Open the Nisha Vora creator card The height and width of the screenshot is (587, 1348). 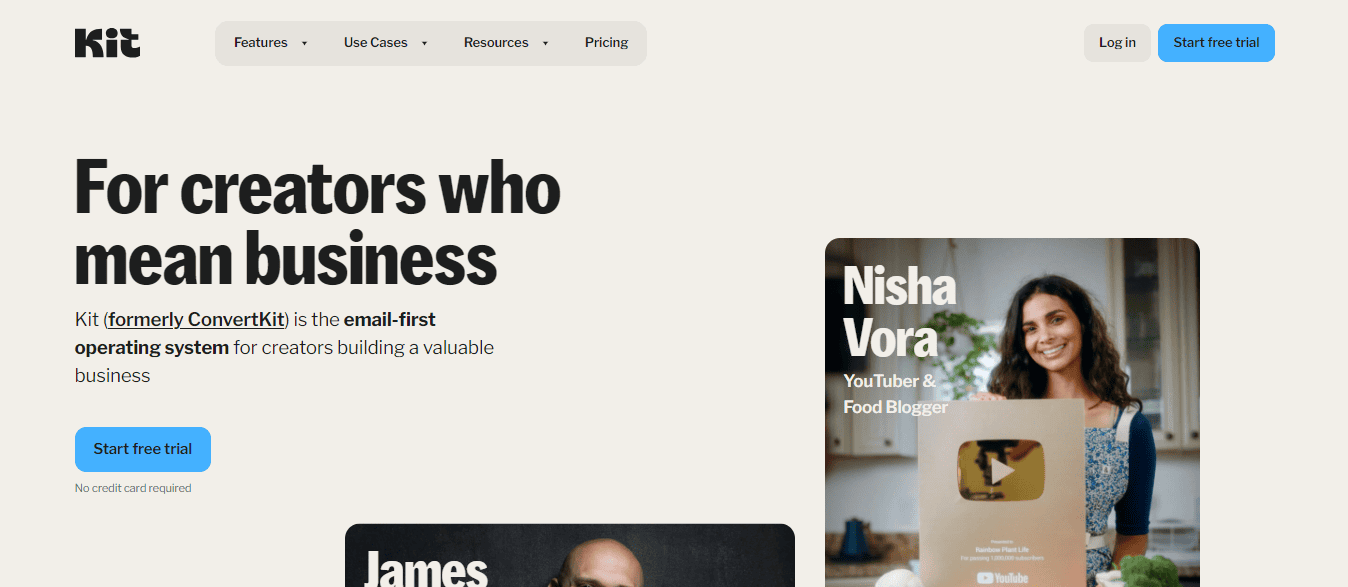(x=1012, y=412)
